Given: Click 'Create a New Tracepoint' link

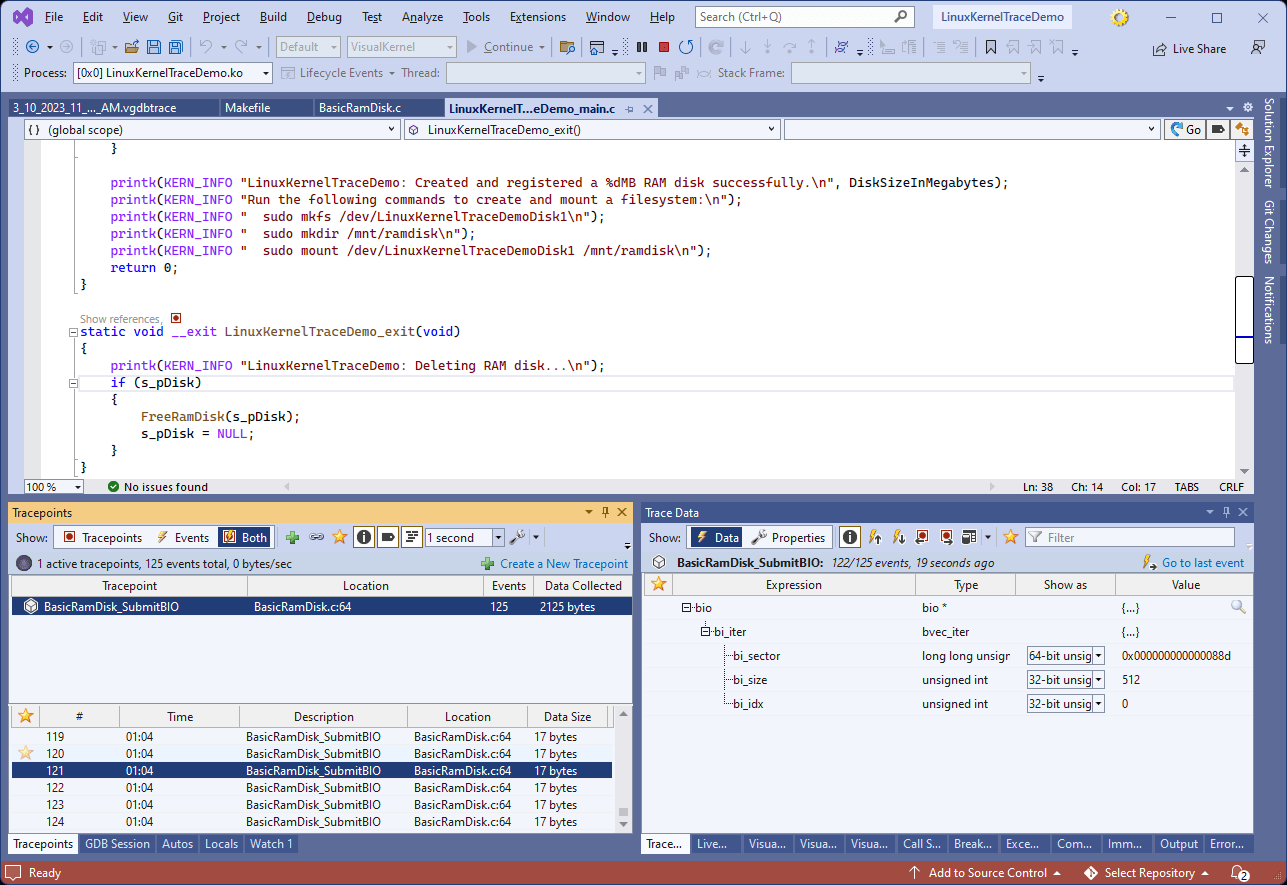Looking at the screenshot, I should point(563,564).
